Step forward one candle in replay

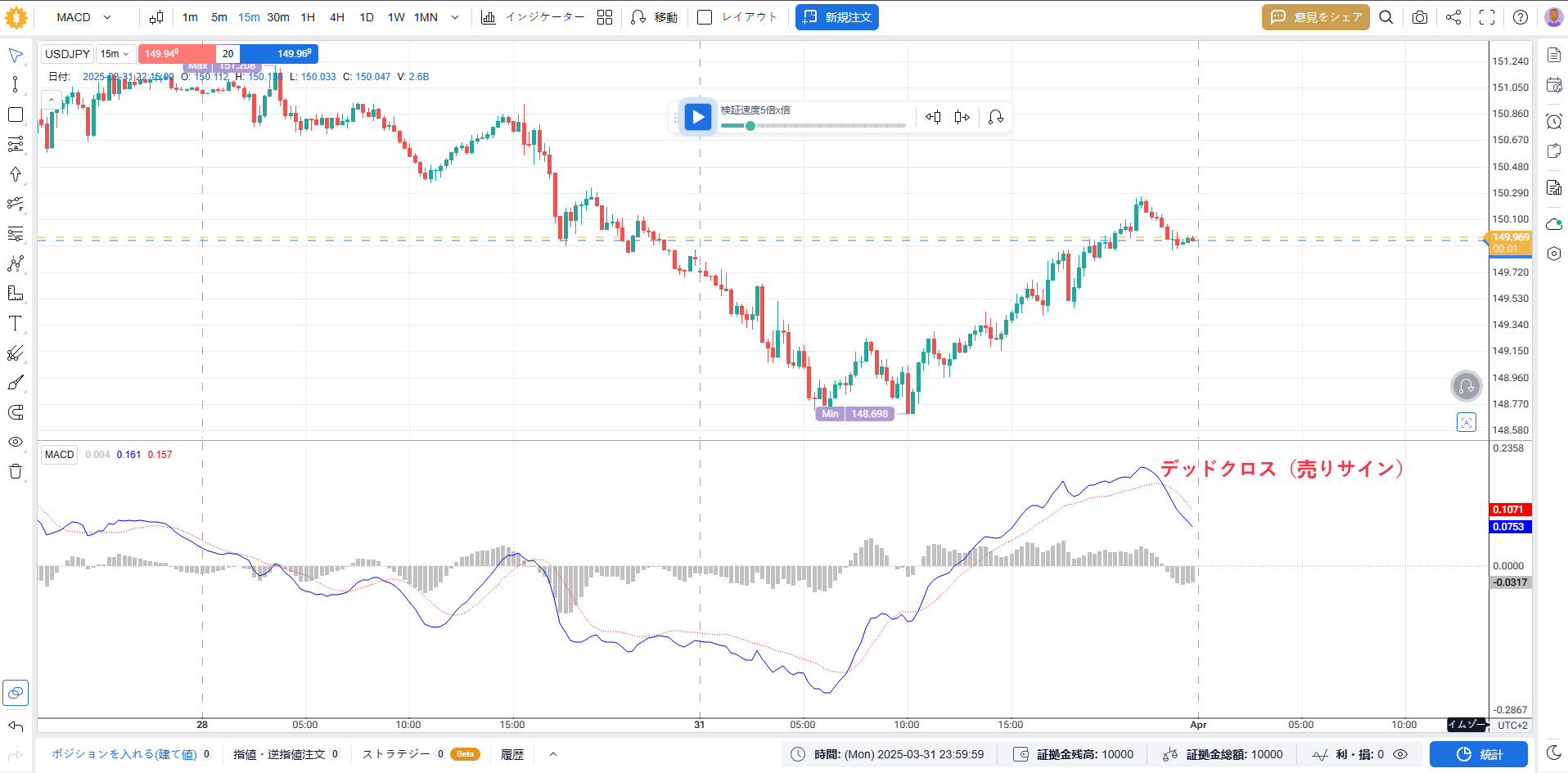[962, 117]
